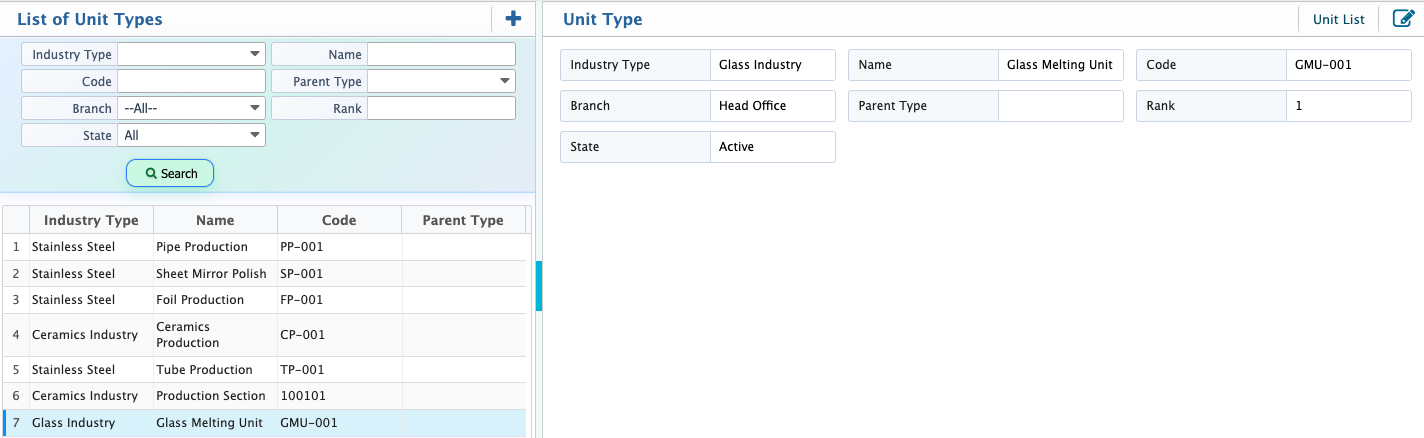
Task: Click code cell FP-001
Action: pyautogui.click(x=339, y=299)
